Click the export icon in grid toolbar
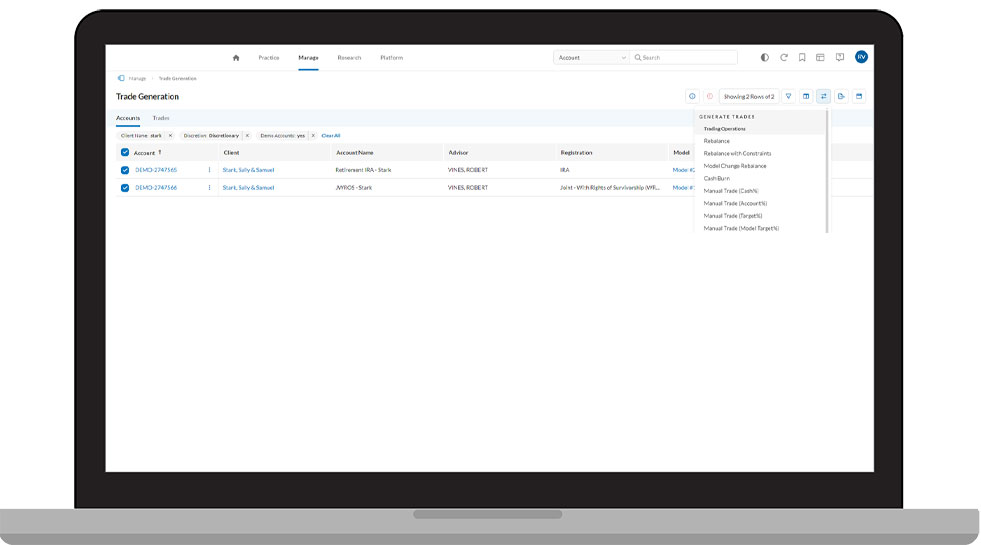Viewport: 981px width, 545px height. tap(841, 97)
